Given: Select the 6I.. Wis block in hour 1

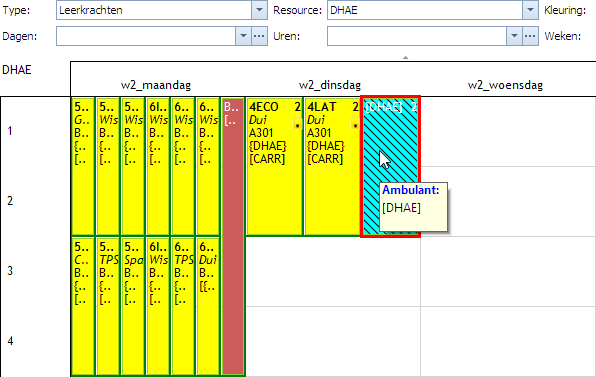Looking at the screenshot, I should (x=158, y=166).
